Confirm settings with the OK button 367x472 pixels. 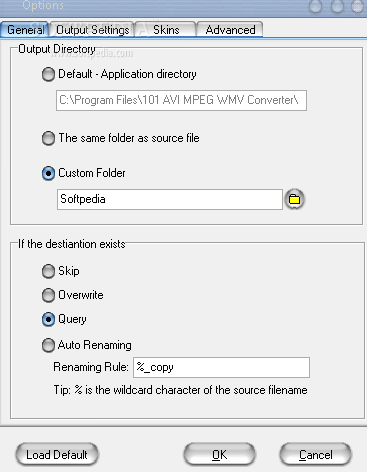point(219,455)
